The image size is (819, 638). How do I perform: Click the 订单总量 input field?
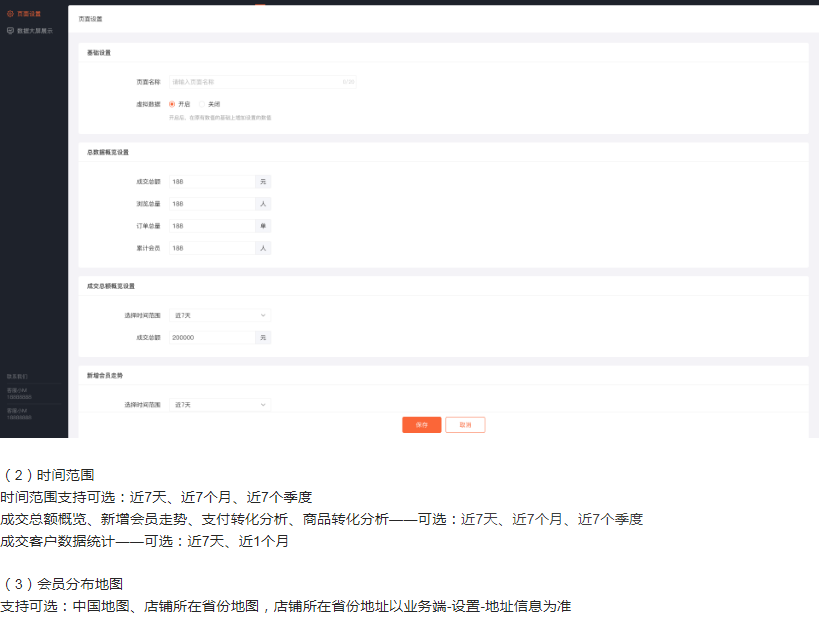(211, 226)
